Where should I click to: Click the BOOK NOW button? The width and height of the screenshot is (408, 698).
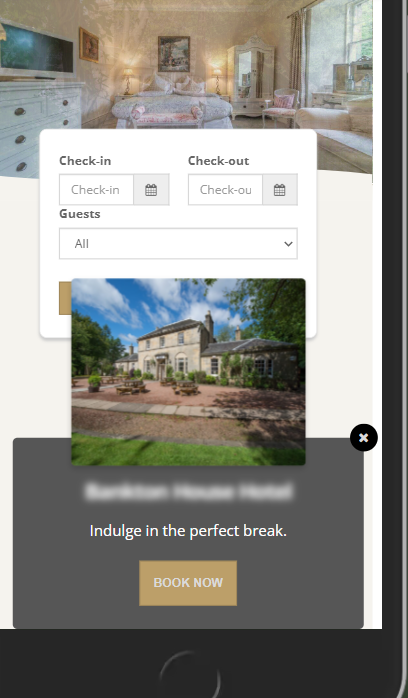(188, 583)
